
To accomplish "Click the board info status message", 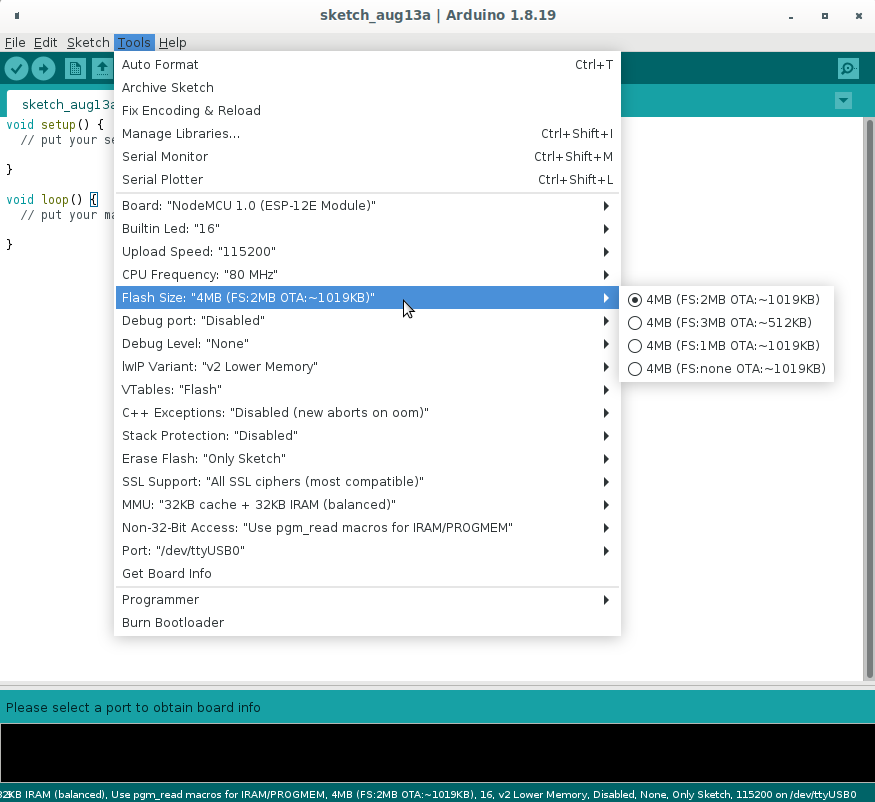I will click(x=133, y=707).
